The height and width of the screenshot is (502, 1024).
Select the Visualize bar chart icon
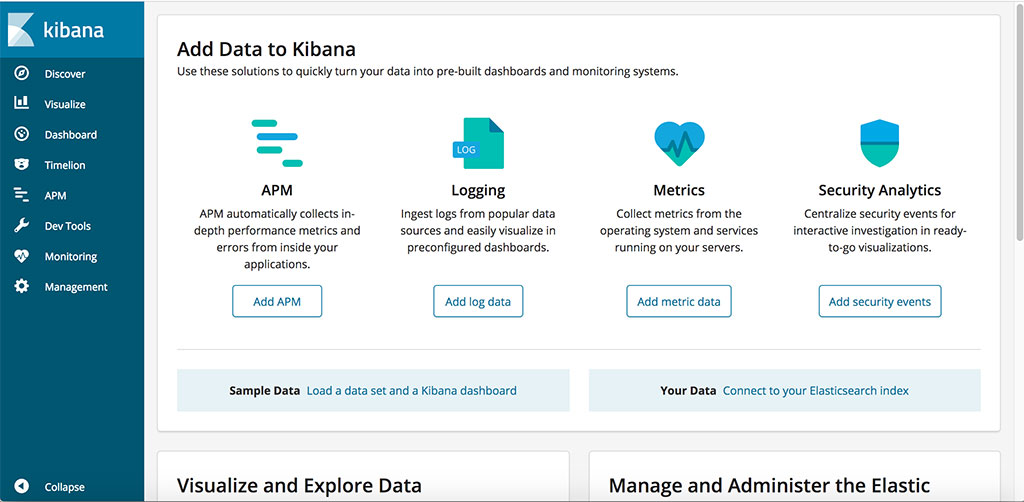pyautogui.click(x=22, y=103)
